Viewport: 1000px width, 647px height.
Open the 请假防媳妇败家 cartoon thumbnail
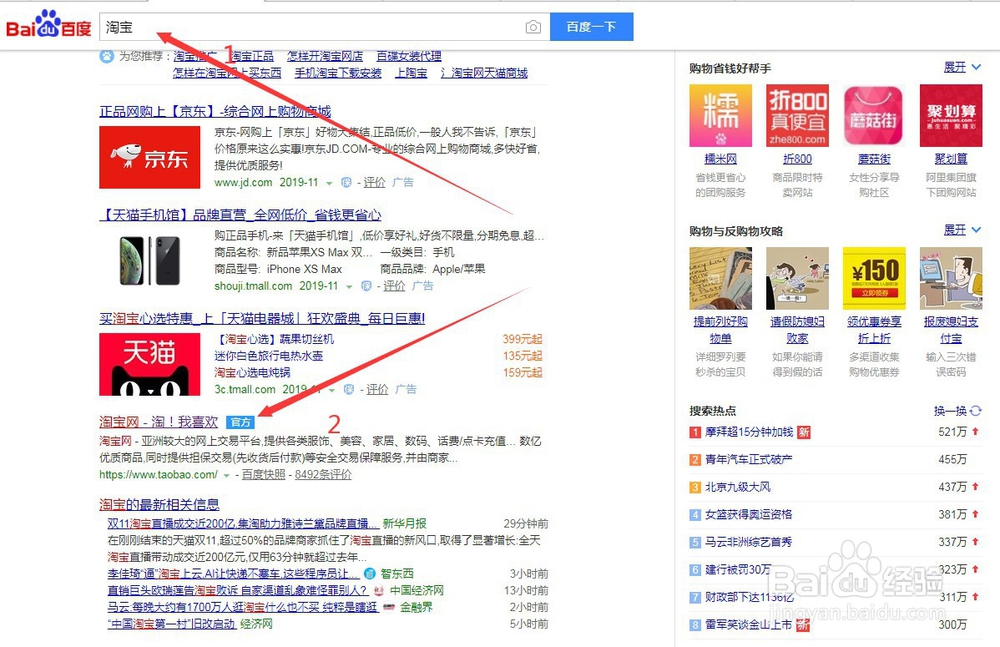797,278
